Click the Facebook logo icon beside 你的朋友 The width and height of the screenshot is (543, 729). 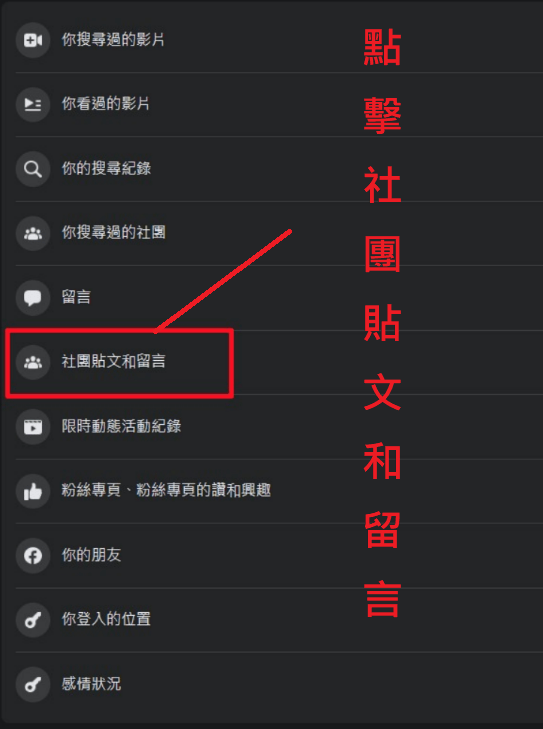pos(33,555)
